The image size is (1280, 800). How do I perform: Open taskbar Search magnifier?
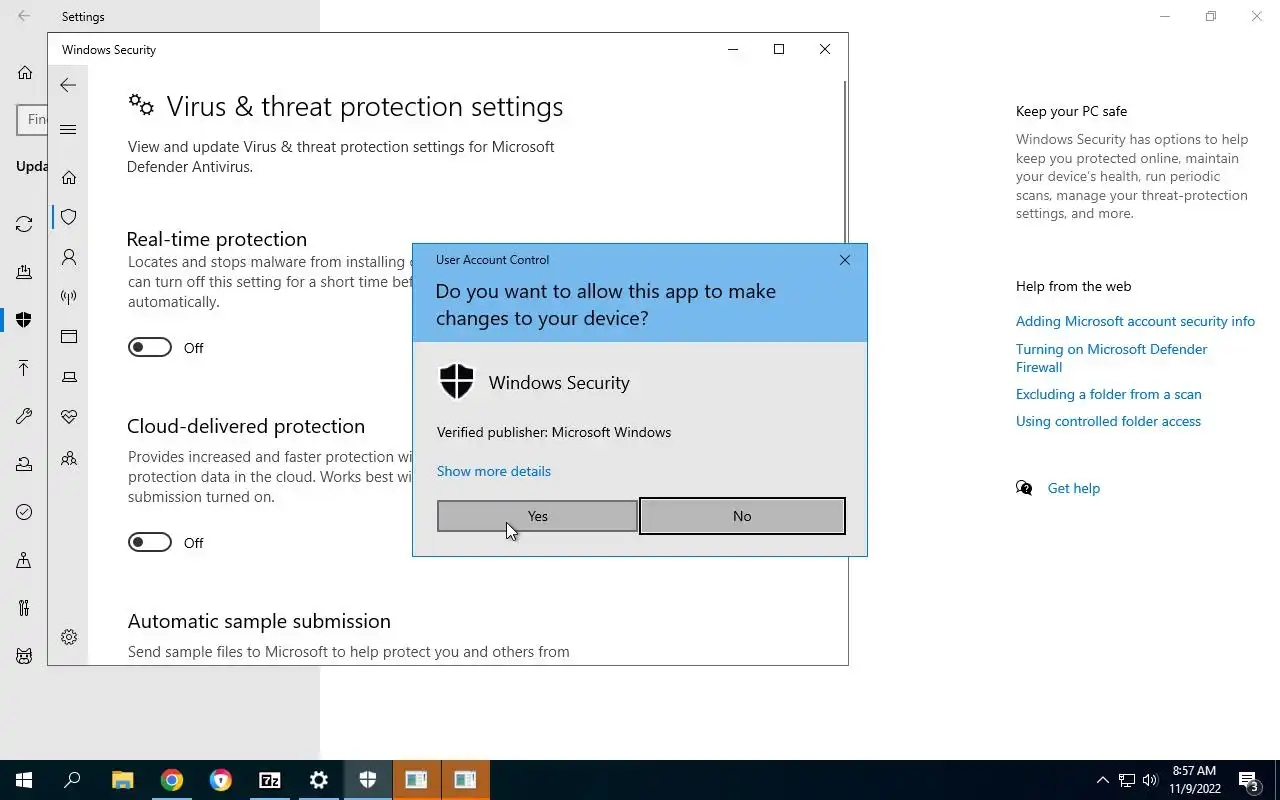(x=72, y=780)
